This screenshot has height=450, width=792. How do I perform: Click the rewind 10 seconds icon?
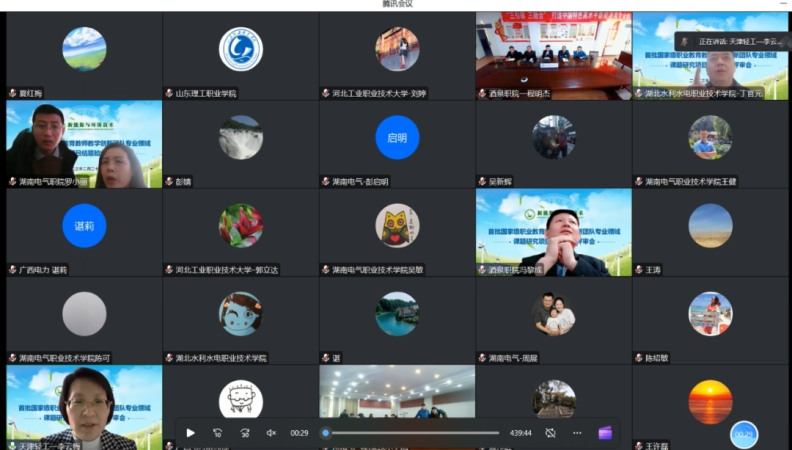[217, 433]
